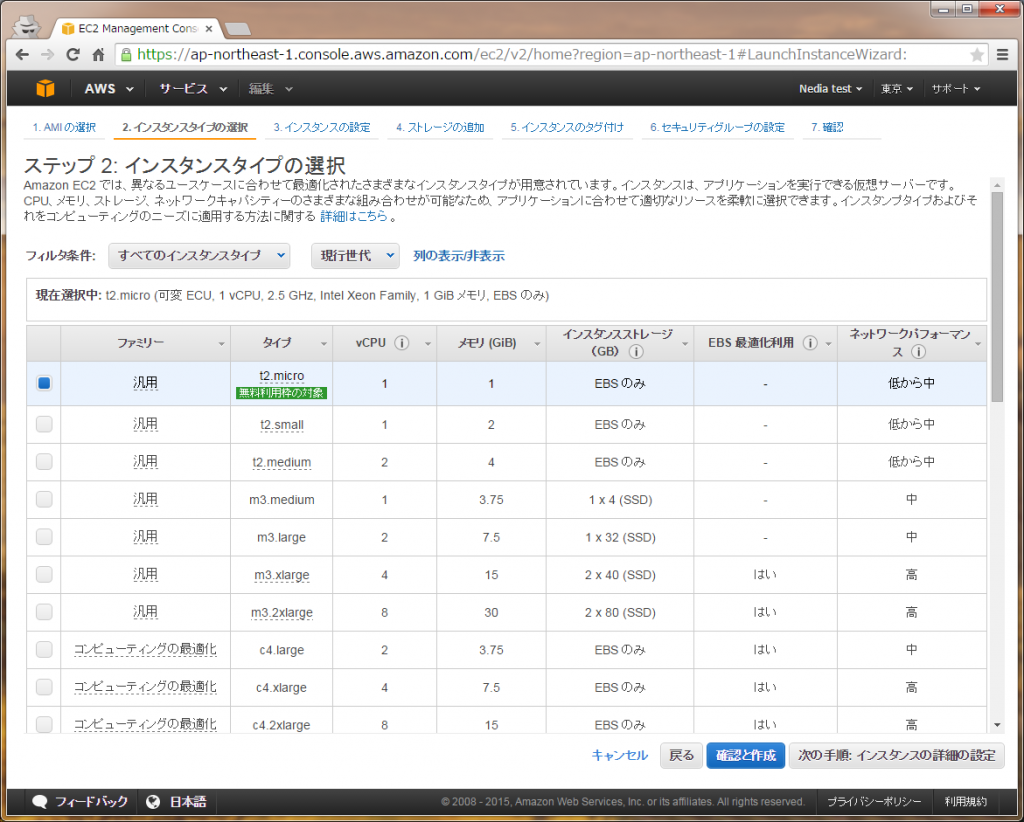Open the サービス dropdown
This screenshot has height=822, width=1024.
coord(193,89)
